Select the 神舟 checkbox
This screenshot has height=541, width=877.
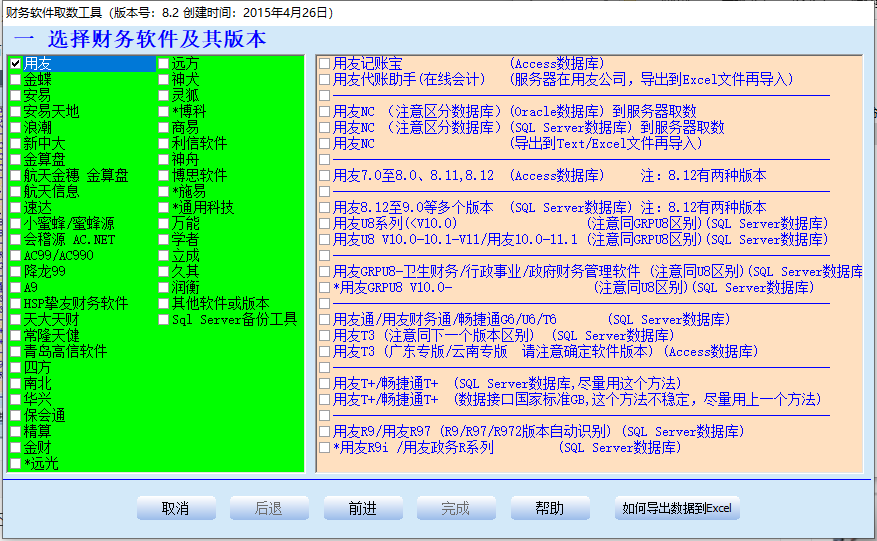pyautogui.click(x=163, y=159)
